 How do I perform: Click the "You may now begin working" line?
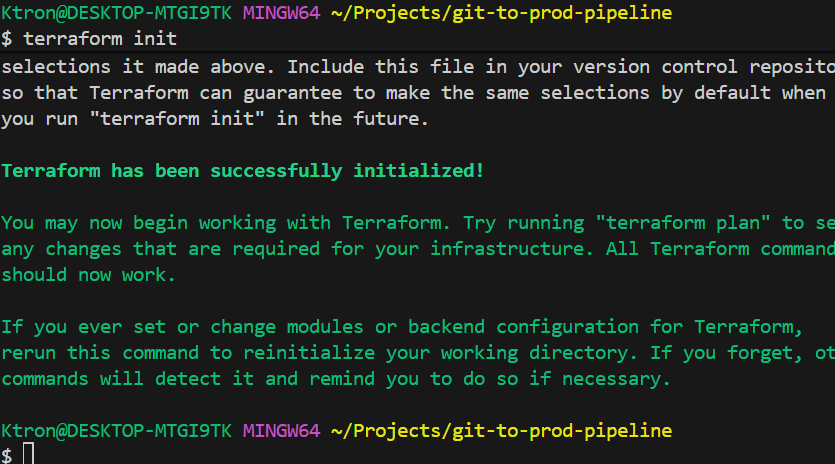[200, 223]
